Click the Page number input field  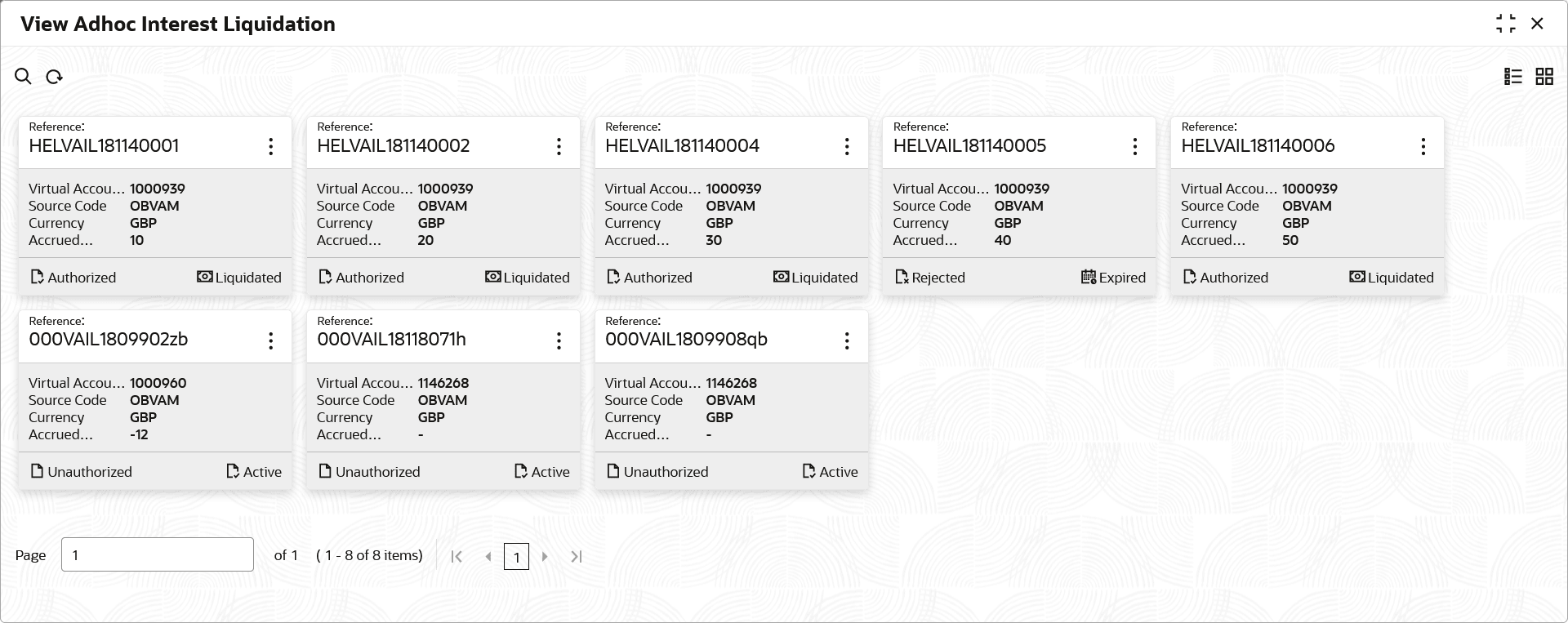coord(158,555)
